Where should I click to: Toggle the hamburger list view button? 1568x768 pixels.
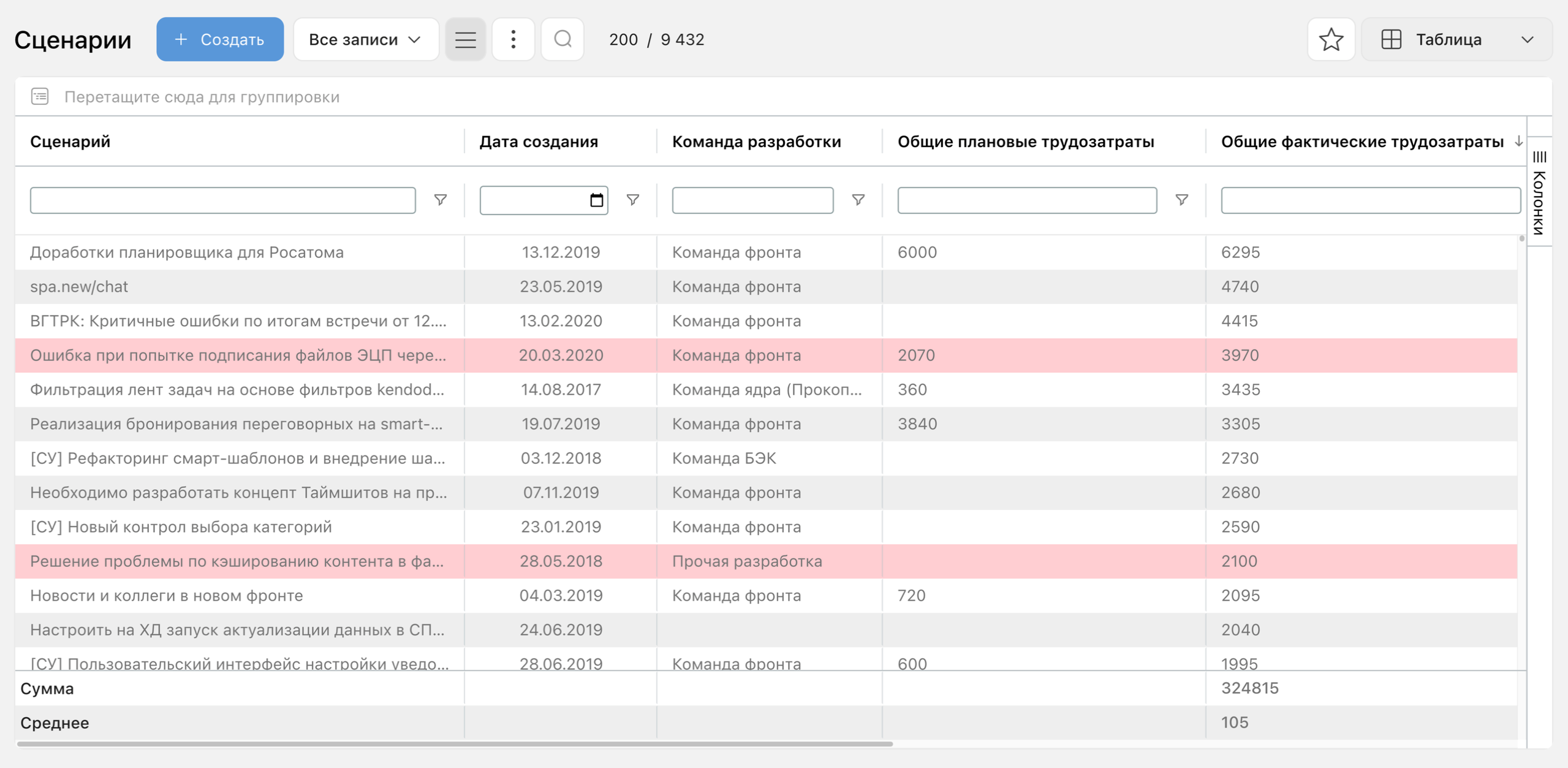(x=465, y=39)
